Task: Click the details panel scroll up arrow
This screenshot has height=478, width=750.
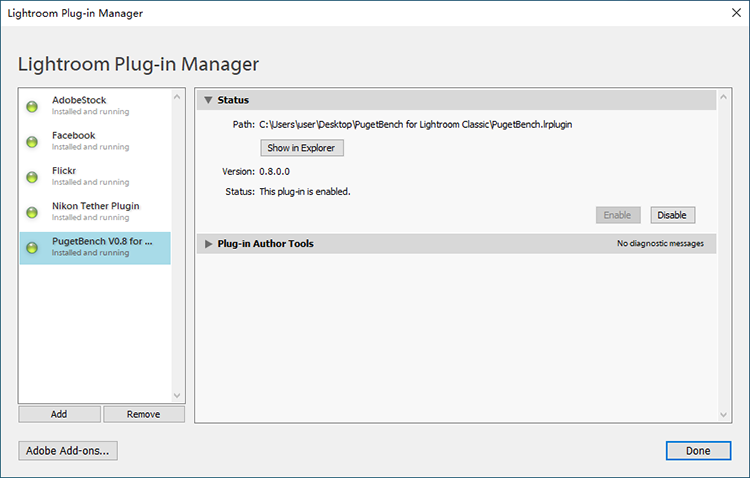Action: tap(723, 97)
